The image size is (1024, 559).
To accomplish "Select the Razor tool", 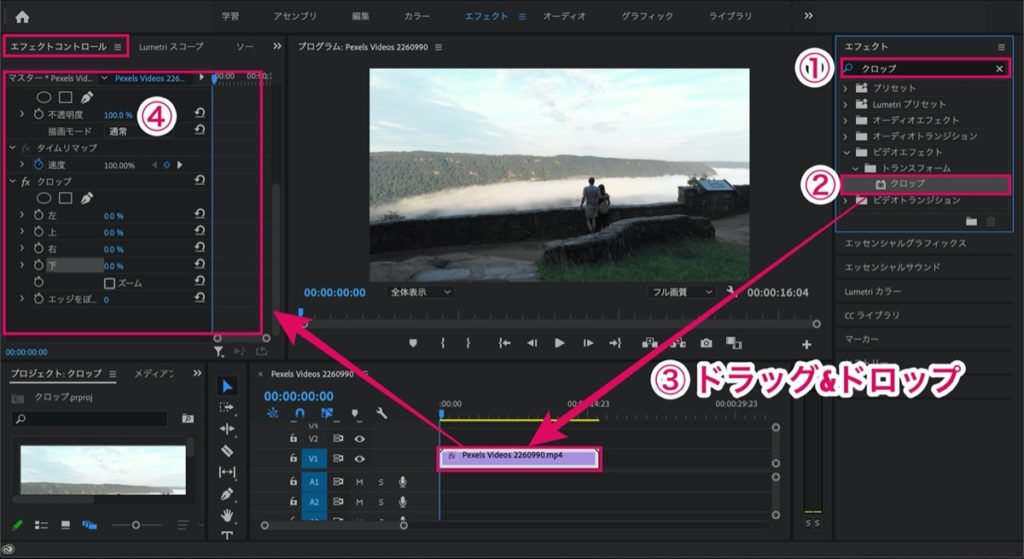I will [x=227, y=451].
